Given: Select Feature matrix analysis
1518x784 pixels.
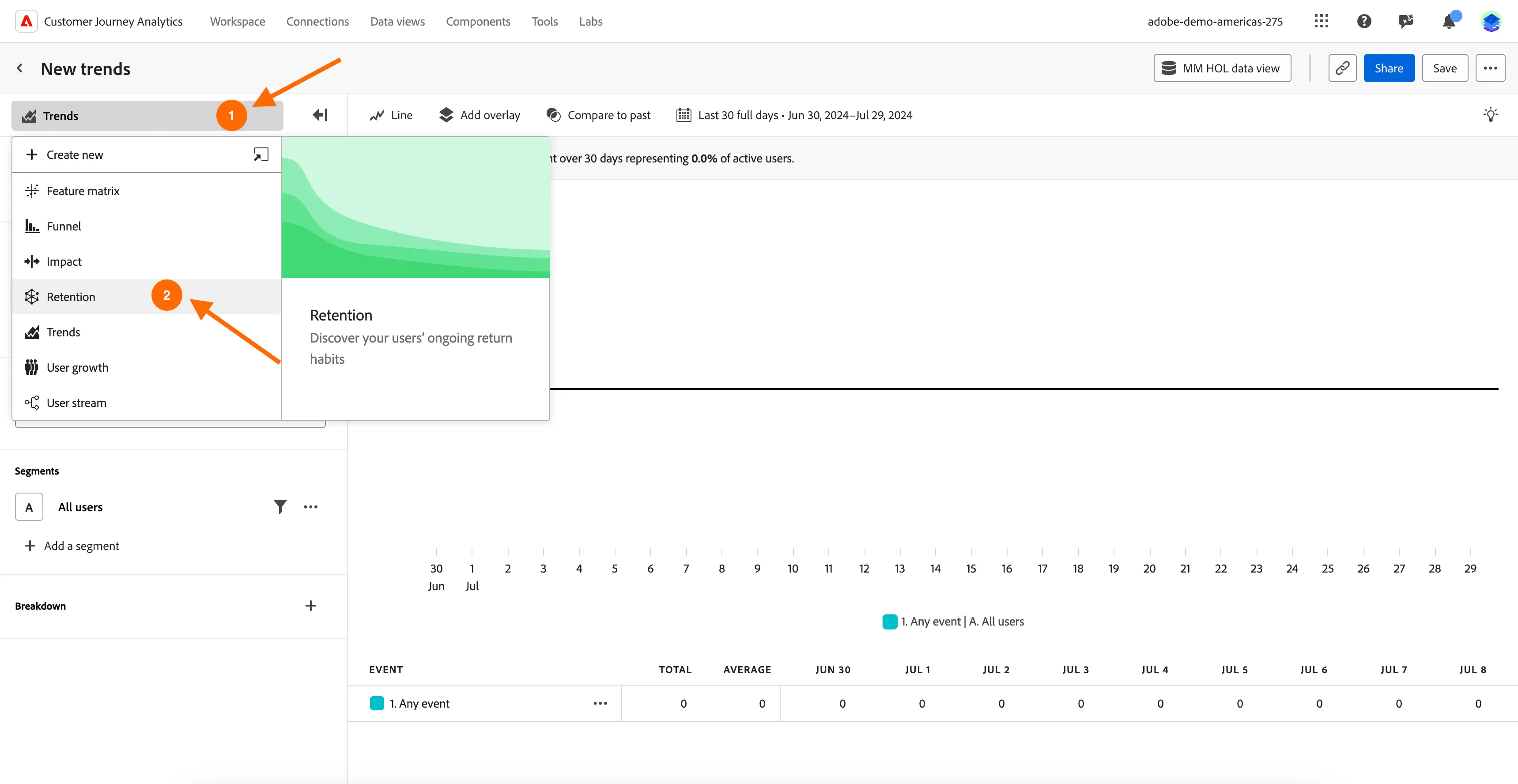Looking at the screenshot, I should pos(146,191).
